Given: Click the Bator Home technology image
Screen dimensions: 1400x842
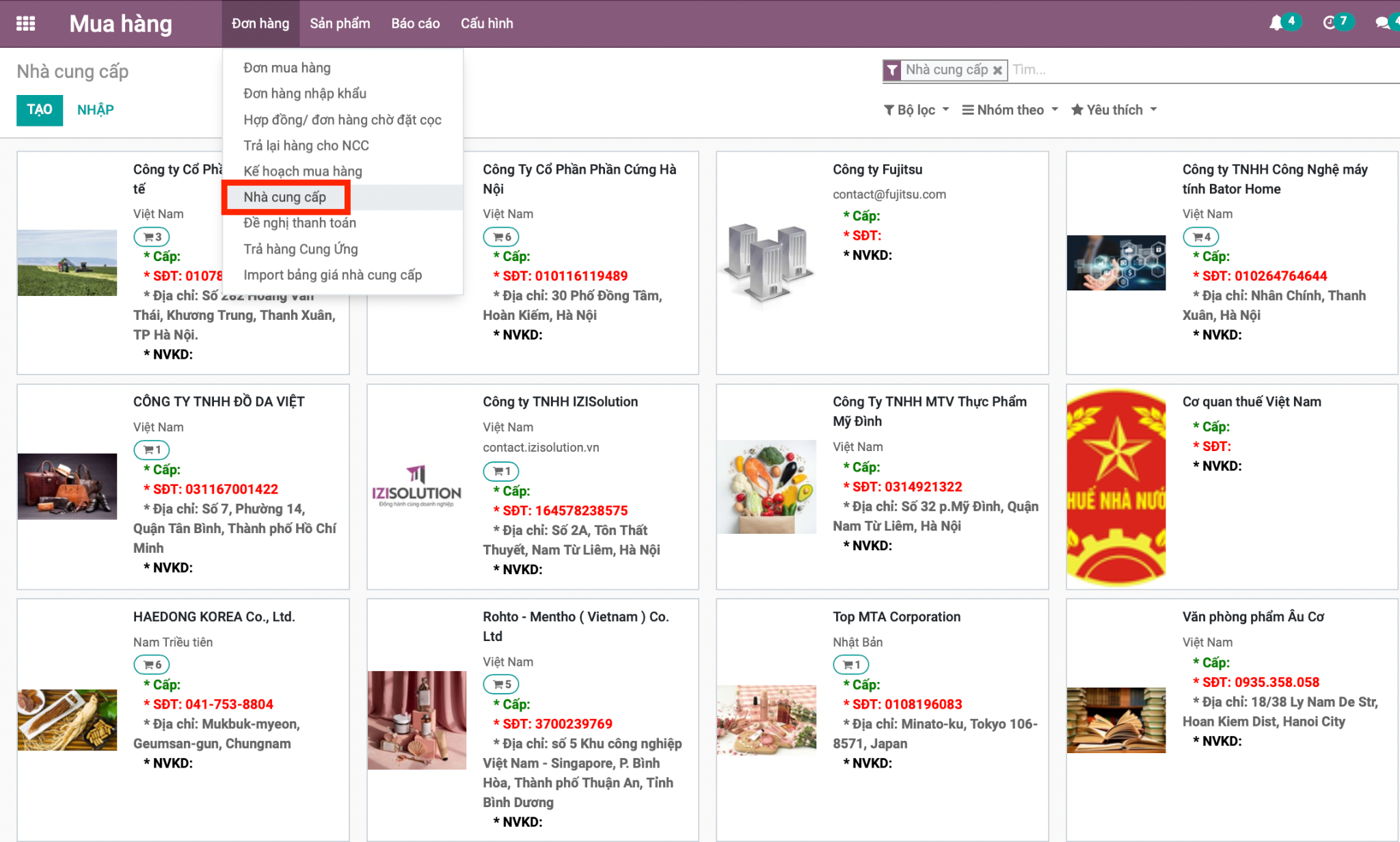Looking at the screenshot, I should pyautogui.click(x=1116, y=262).
